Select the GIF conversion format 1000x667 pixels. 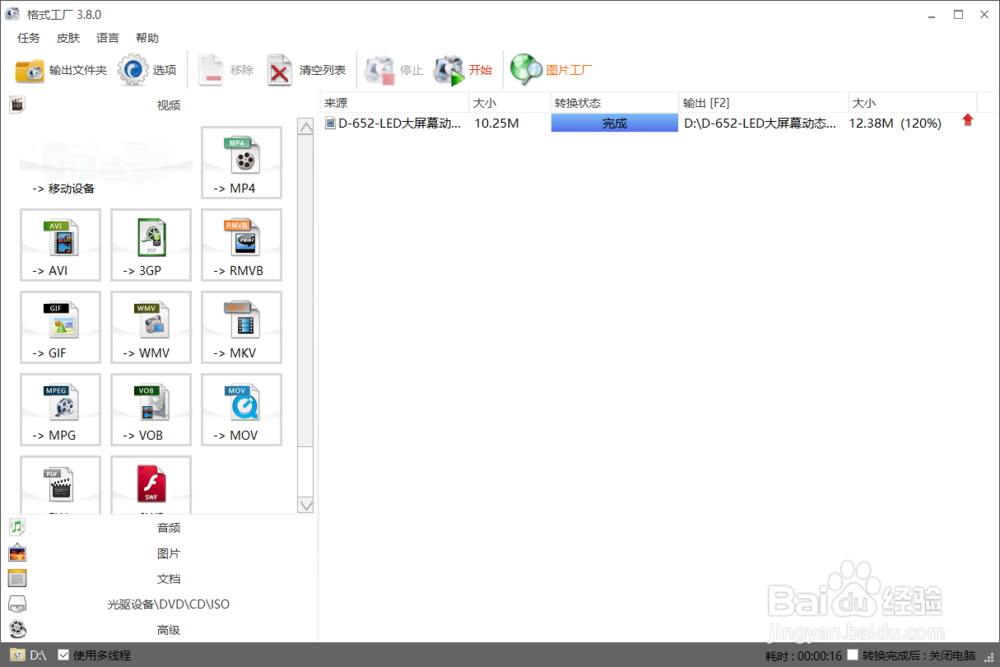60,327
